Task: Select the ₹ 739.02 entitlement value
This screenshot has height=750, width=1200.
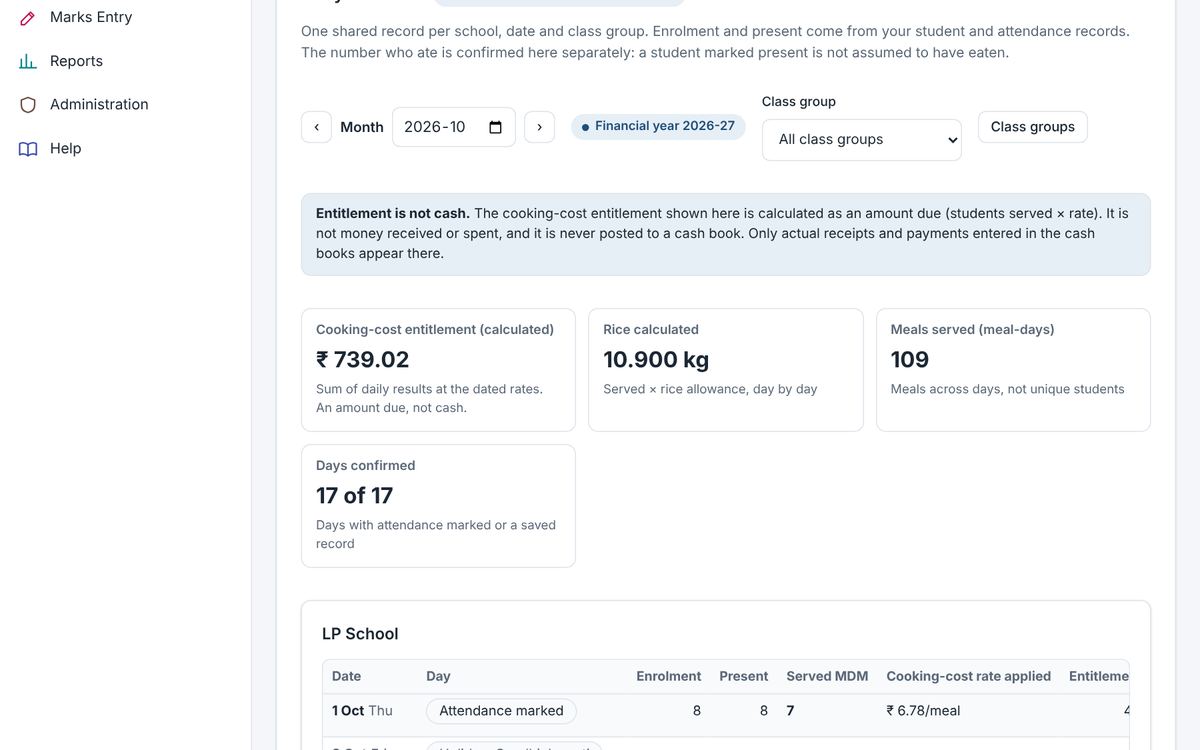Action: pos(363,360)
